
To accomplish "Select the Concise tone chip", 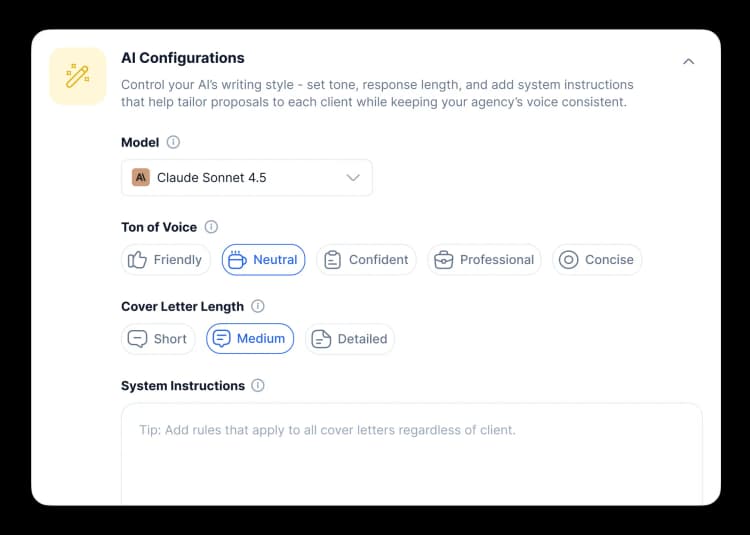I will 597,260.
